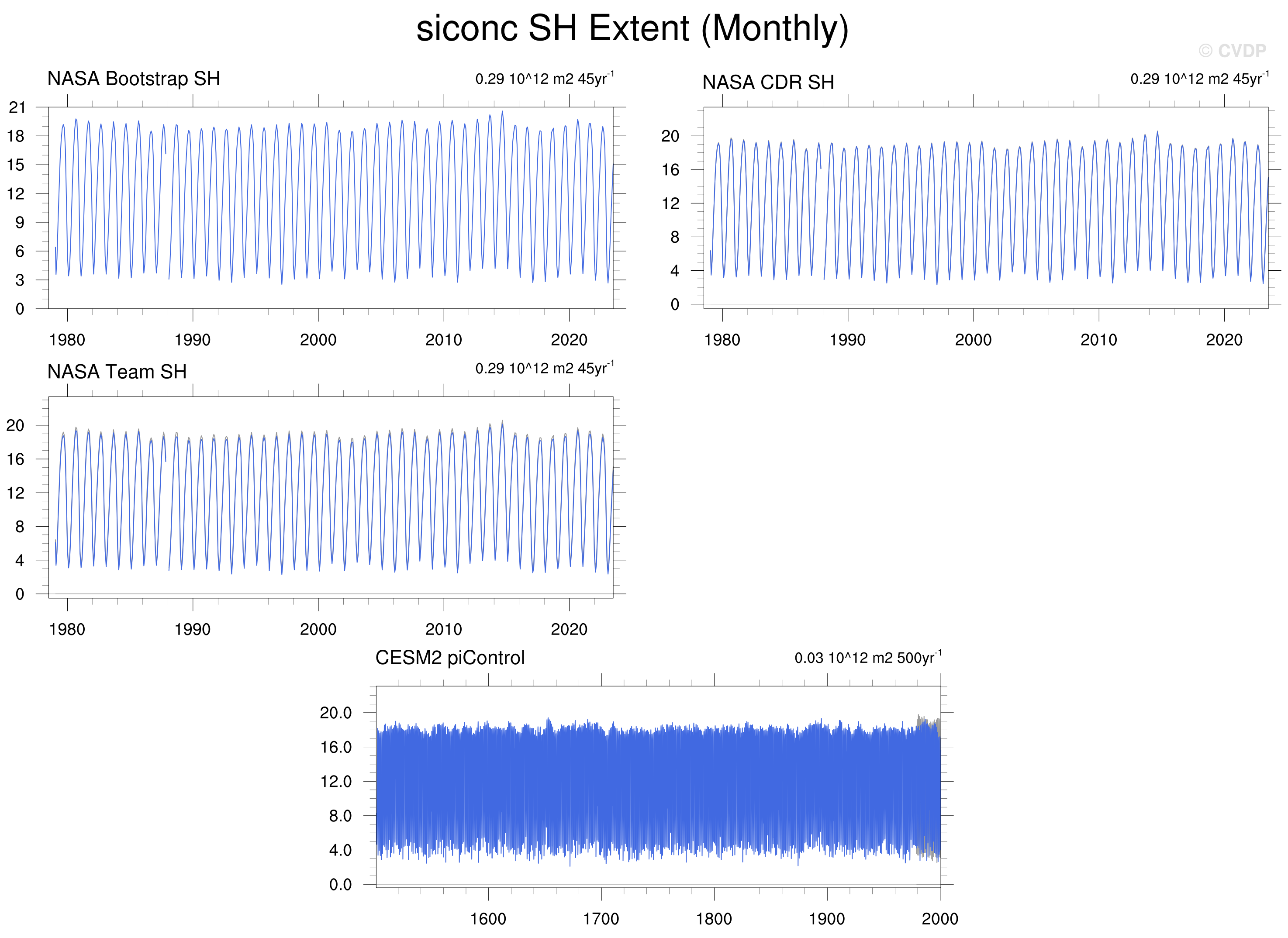Click the main title siconc SH Extent (Monthly)
Image resolution: width=1288 pixels, height=938 pixels.
[x=632, y=28]
